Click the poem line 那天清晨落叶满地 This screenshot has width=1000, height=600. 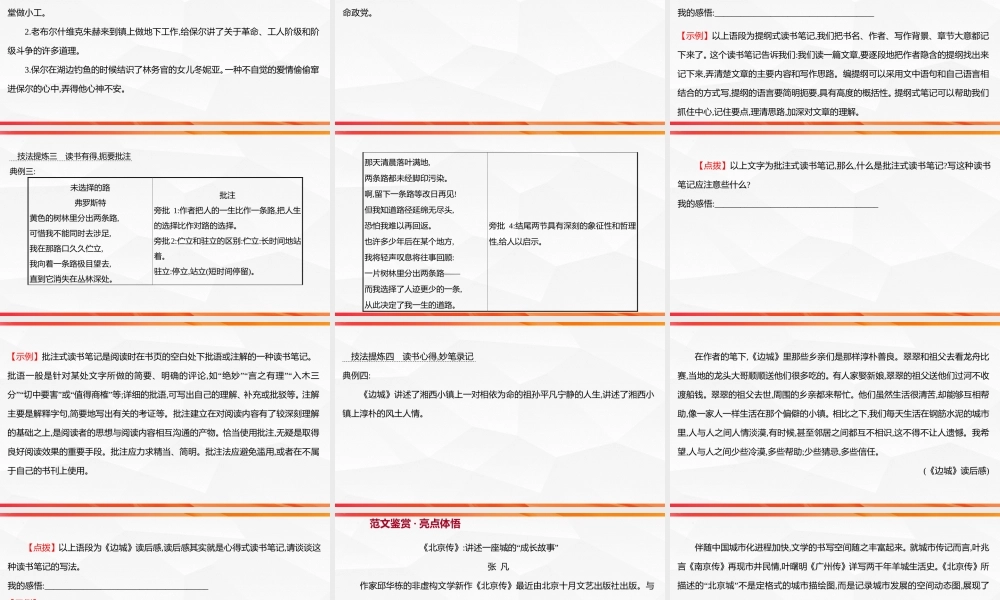pyautogui.click(x=397, y=163)
